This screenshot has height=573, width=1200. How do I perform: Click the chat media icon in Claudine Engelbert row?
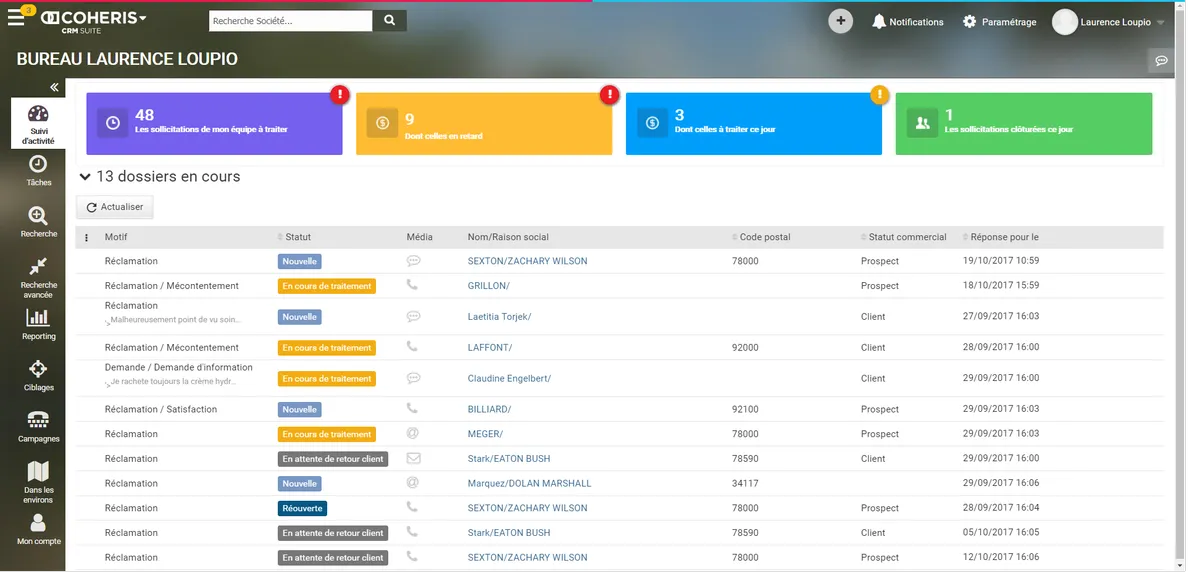click(413, 378)
